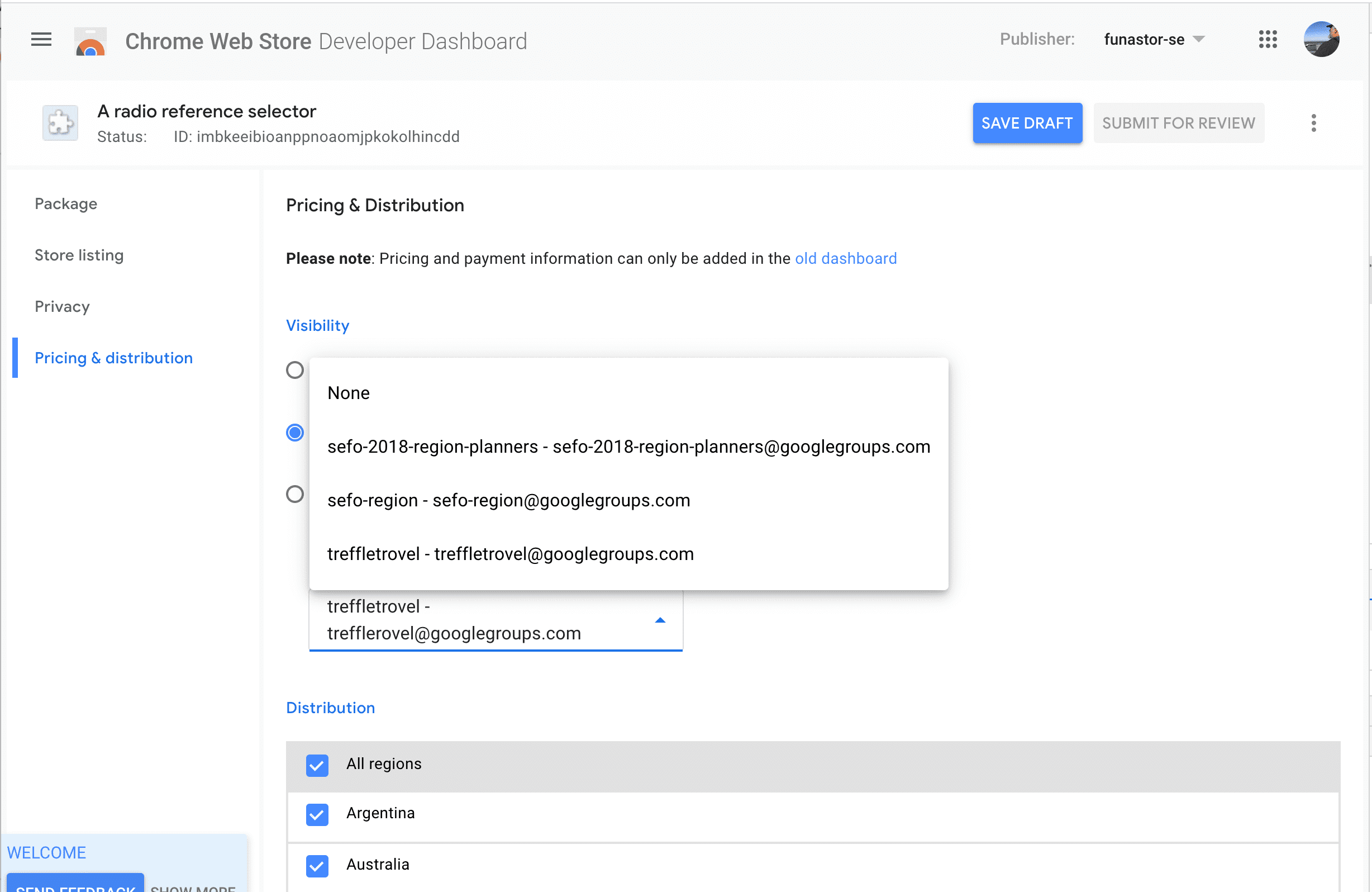The width and height of the screenshot is (1372, 892).
Task: Navigate to the Privacy tab
Action: (x=62, y=307)
